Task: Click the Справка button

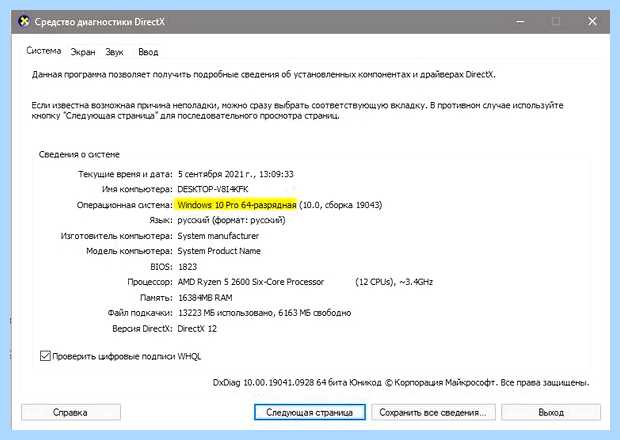Action: (x=71, y=412)
